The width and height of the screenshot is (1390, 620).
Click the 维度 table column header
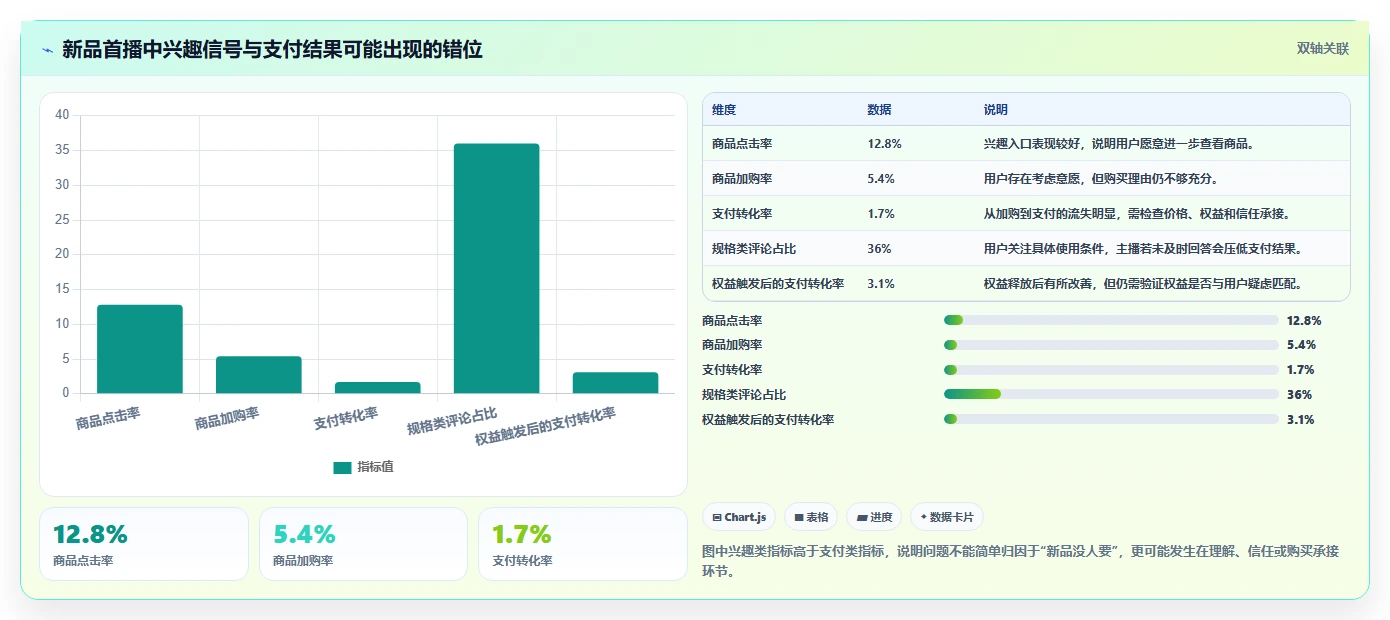[x=724, y=110]
